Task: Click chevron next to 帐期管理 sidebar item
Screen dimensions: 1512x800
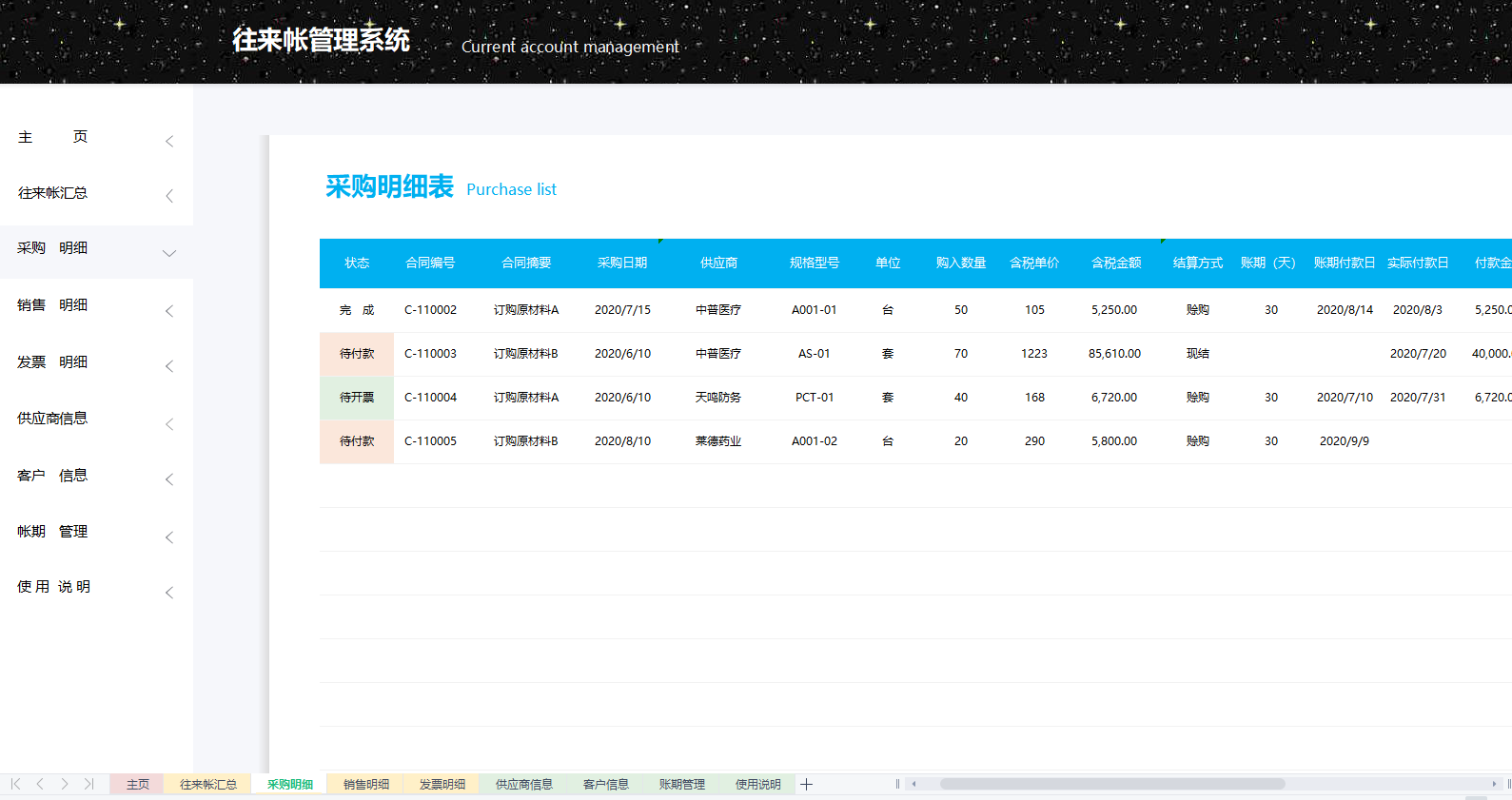Action: pos(169,537)
